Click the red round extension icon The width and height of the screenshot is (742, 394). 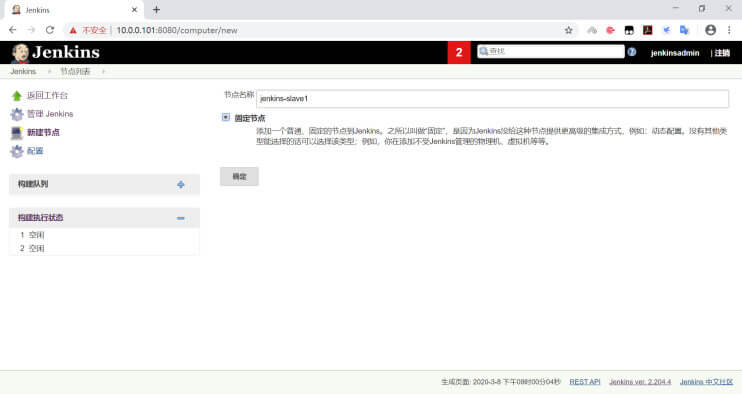click(x=610, y=30)
